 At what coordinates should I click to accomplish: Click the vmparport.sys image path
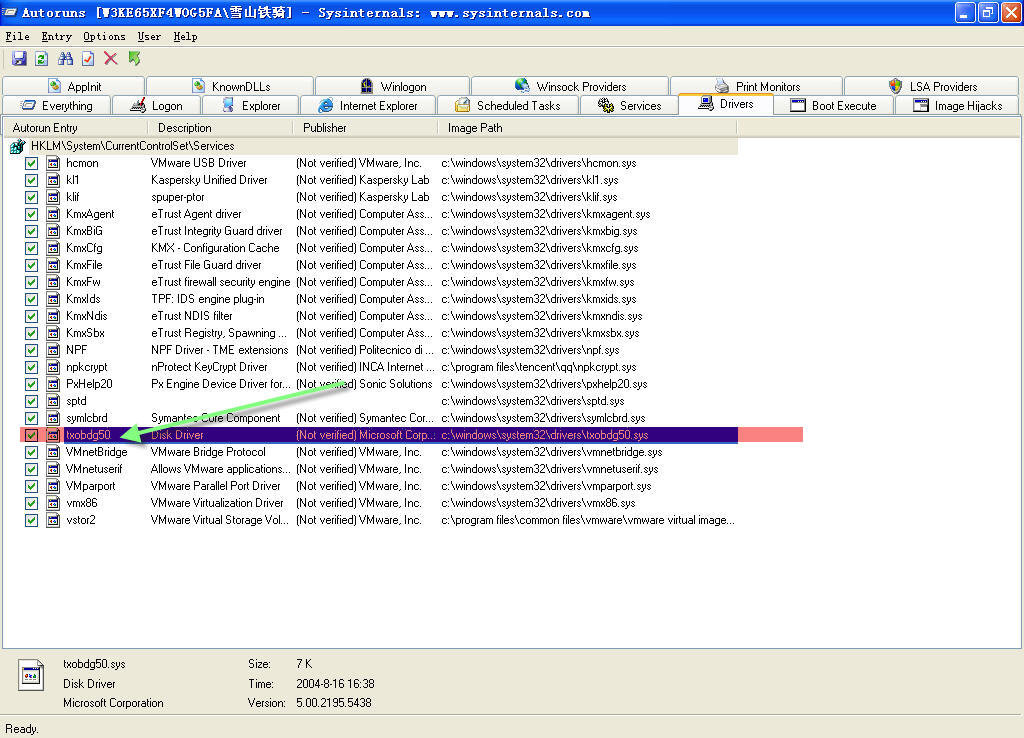click(546, 486)
